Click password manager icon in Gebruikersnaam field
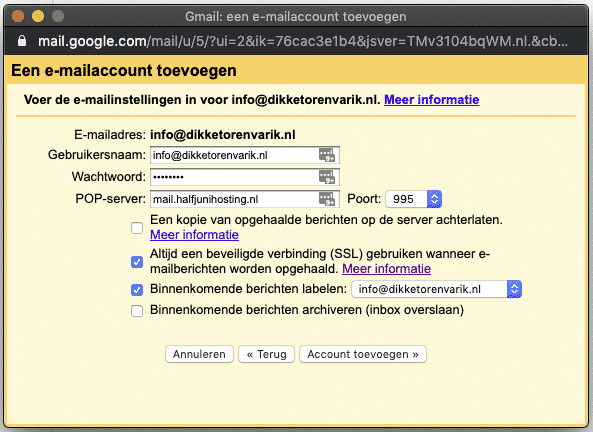Image resolution: width=593 pixels, height=432 pixels. pos(327,155)
